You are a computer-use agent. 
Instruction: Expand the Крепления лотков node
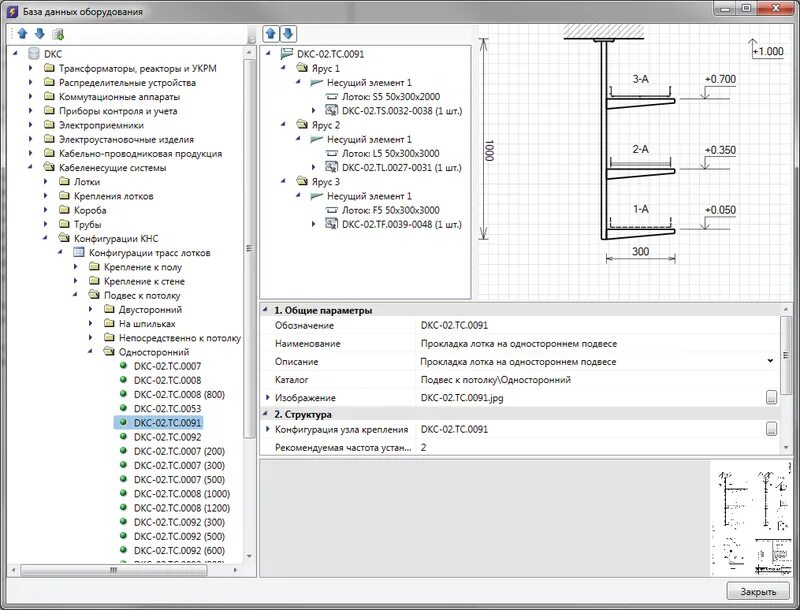coord(46,196)
